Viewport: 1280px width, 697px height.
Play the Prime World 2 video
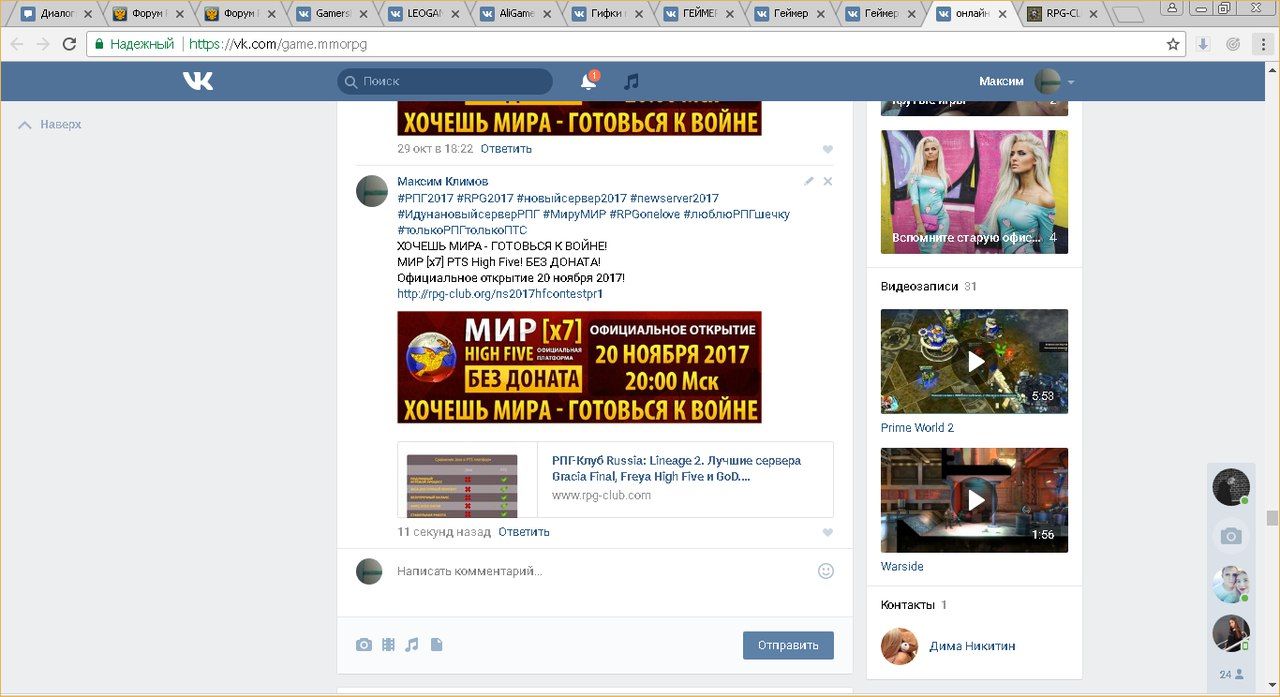pos(974,361)
